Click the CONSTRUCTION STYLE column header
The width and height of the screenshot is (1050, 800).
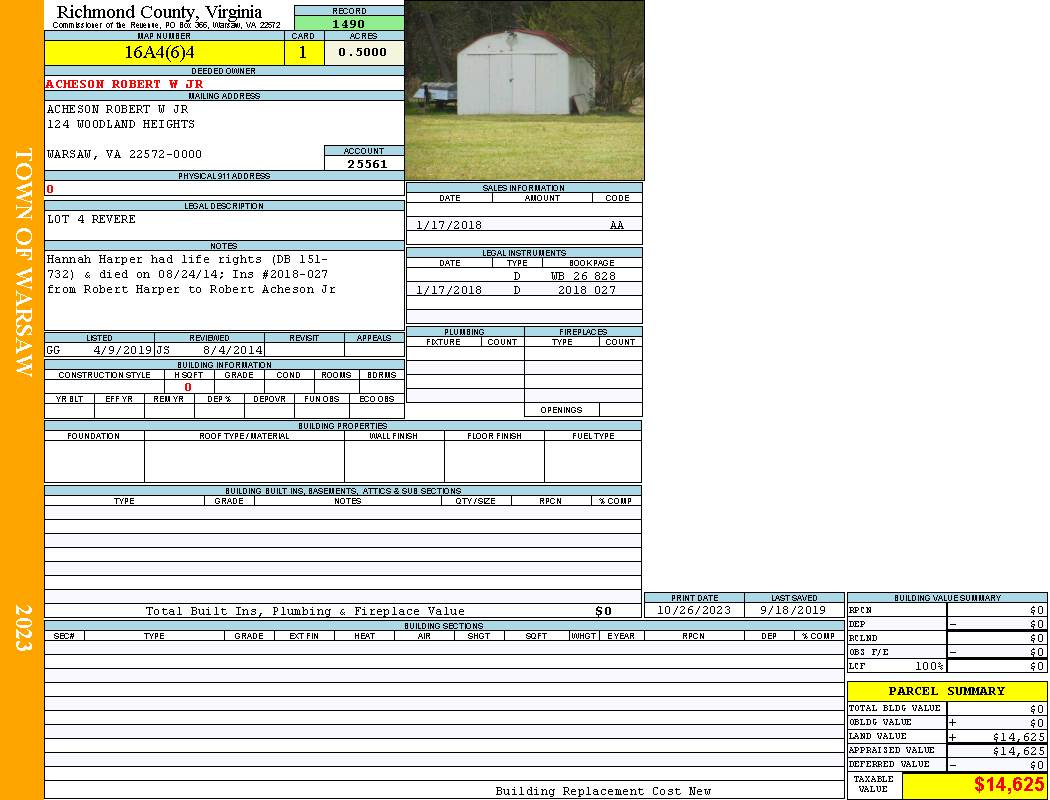tap(104, 375)
